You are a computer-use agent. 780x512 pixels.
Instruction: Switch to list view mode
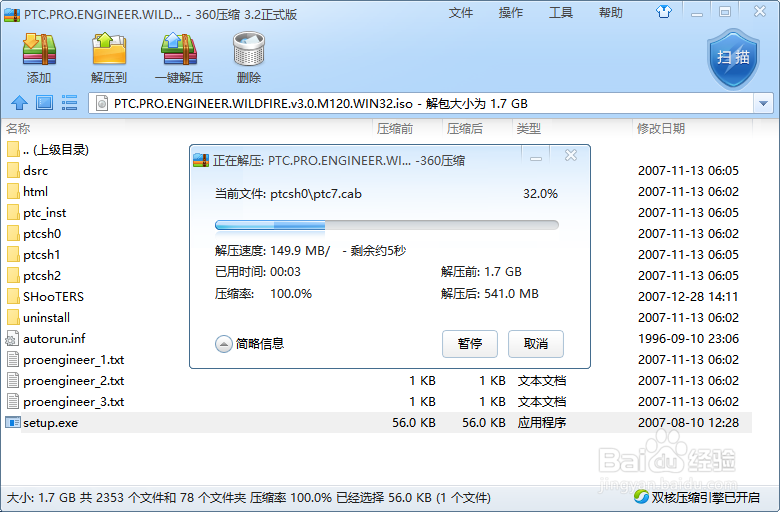pyautogui.click(x=69, y=103)
